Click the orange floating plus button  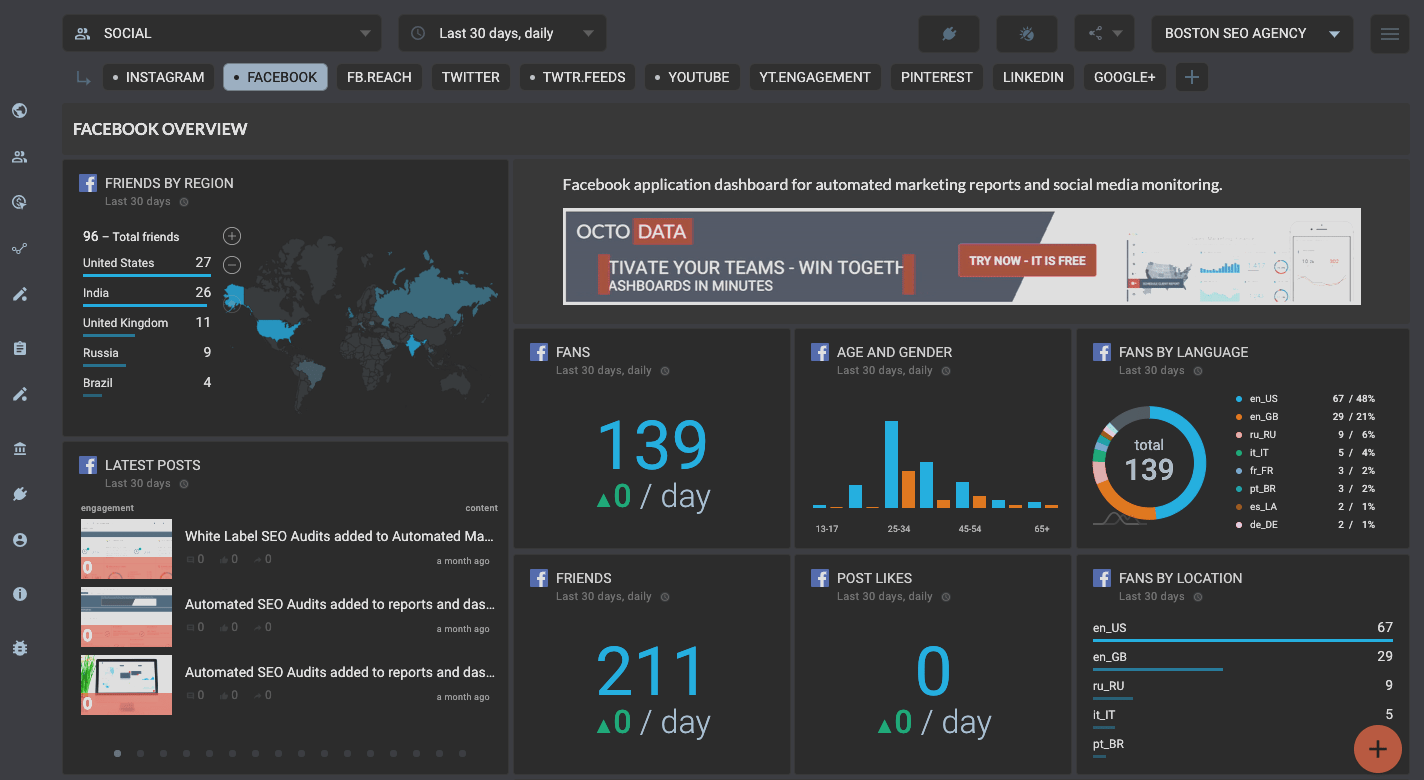(1378, 749)
